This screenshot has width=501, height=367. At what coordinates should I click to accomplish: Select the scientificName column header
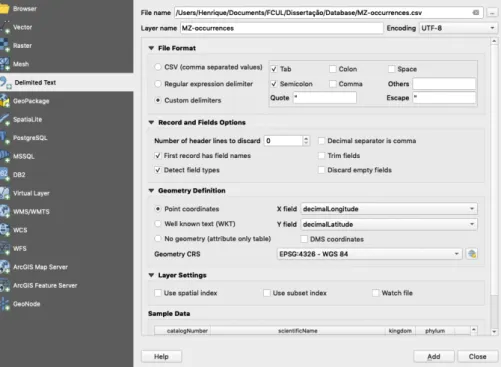tap(298, 331)
